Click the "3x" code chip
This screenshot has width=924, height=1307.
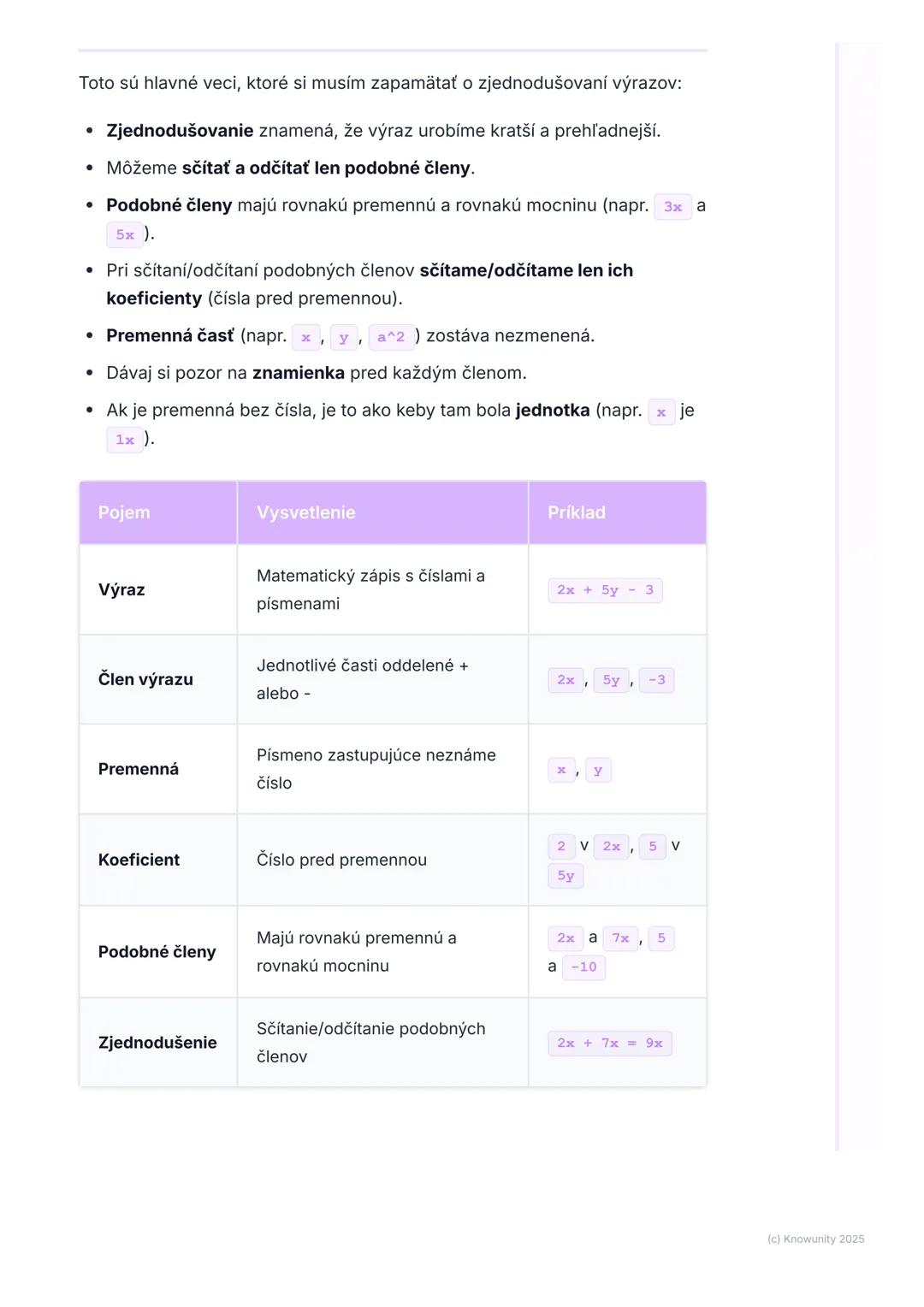tap(672, 207)
